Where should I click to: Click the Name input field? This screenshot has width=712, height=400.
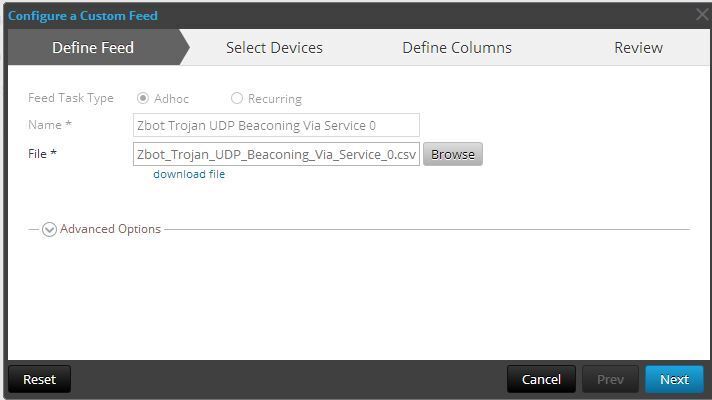(276, 126)
